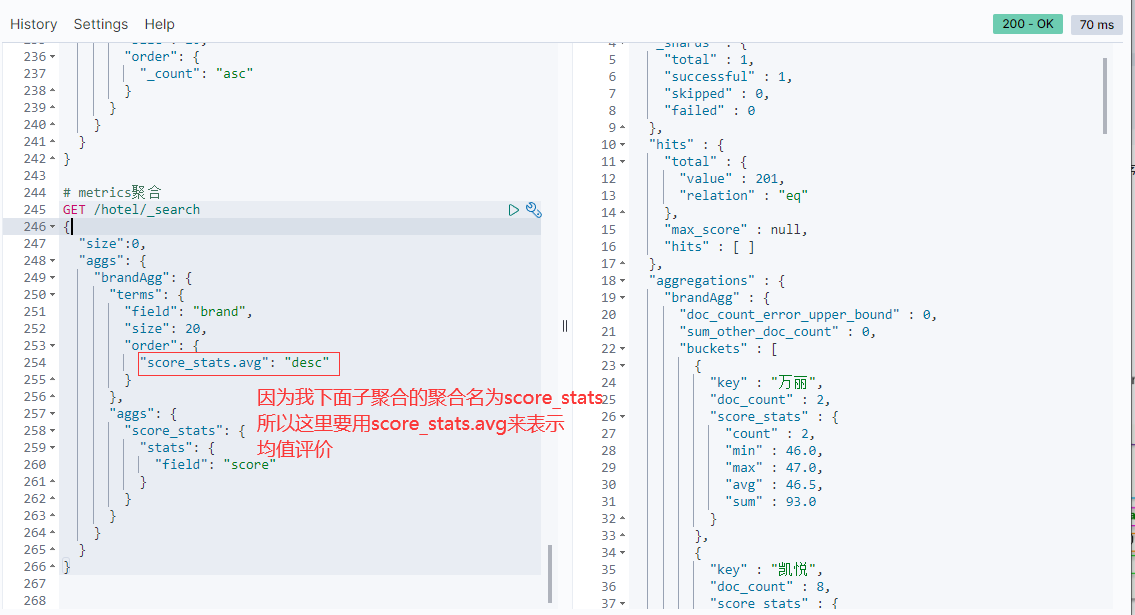Collapse the "aggs" block at line 248
Screen dimensions: 1135x615
tap(52, 261)
